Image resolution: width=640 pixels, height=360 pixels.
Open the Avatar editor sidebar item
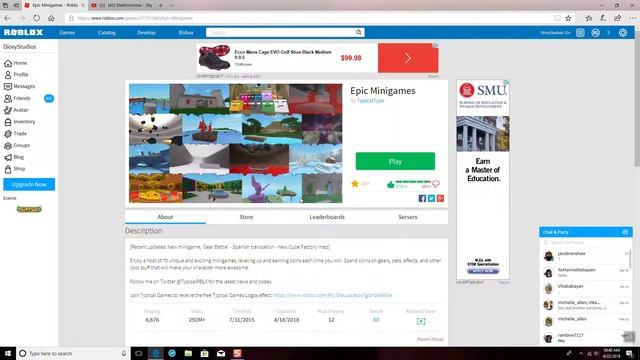point(16,110)
